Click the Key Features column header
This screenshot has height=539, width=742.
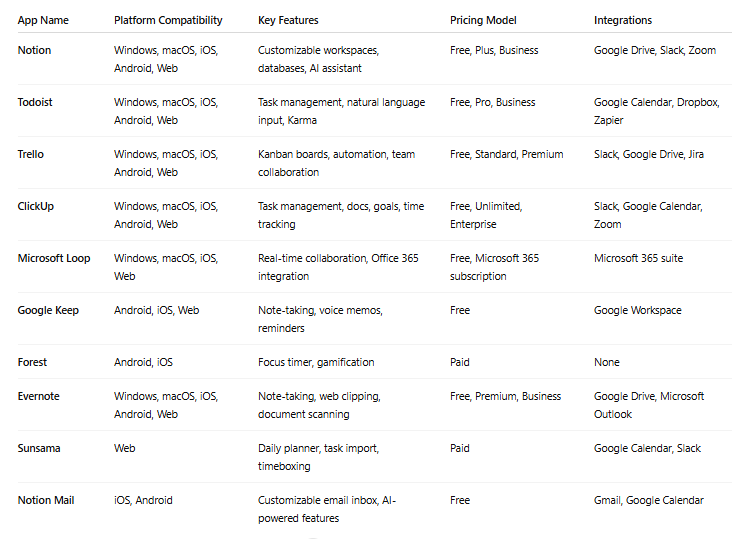(288, 20)
